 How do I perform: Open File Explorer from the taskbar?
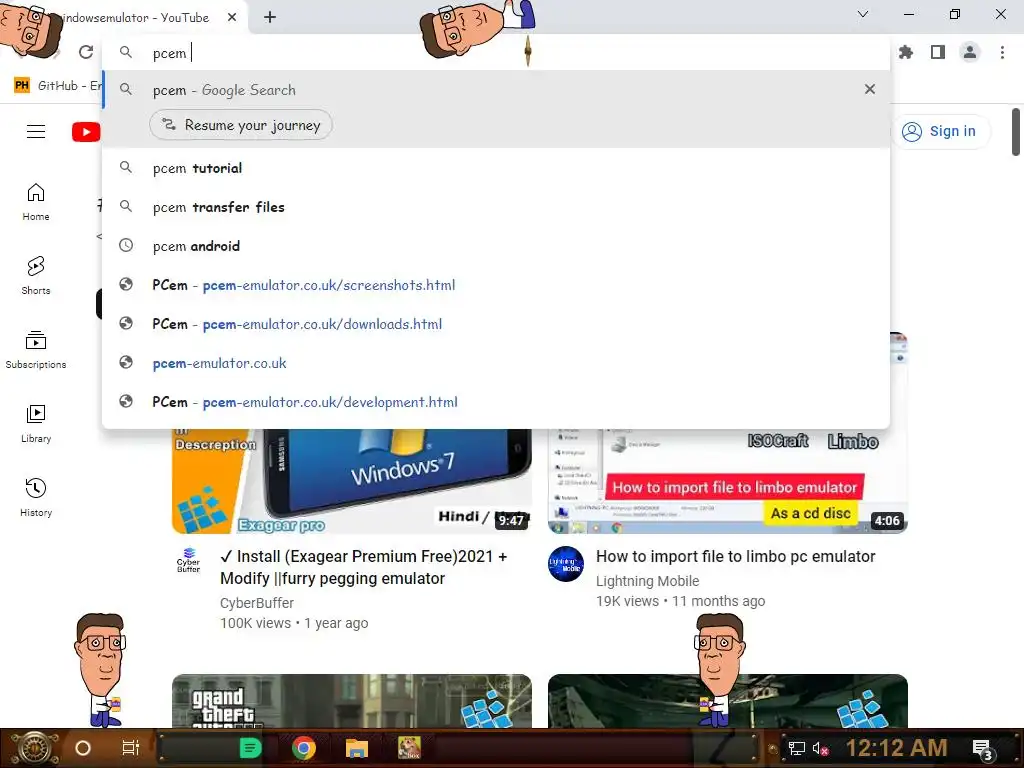click(357, 748)
